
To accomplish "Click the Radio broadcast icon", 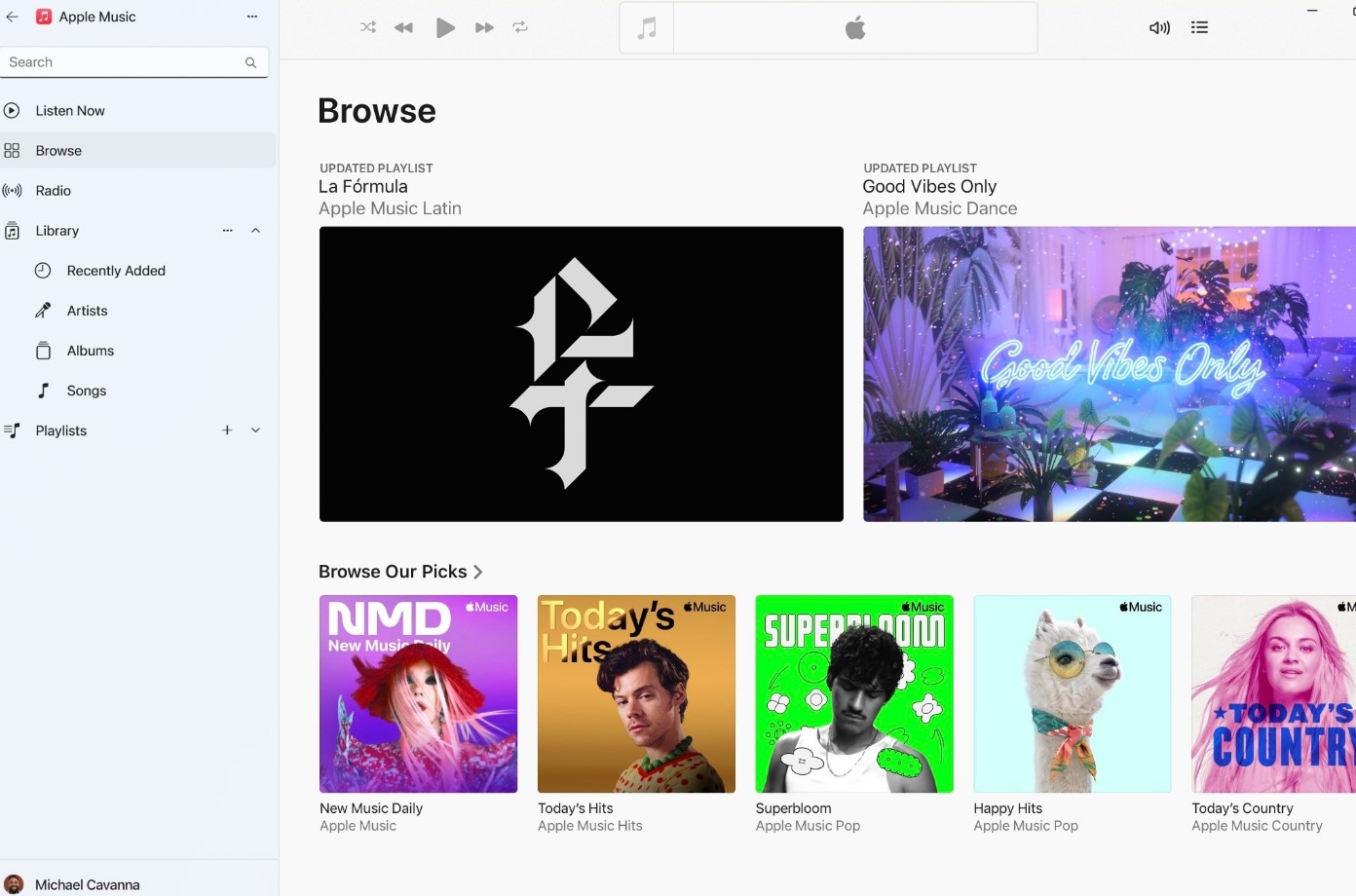I will pos(12,191).
